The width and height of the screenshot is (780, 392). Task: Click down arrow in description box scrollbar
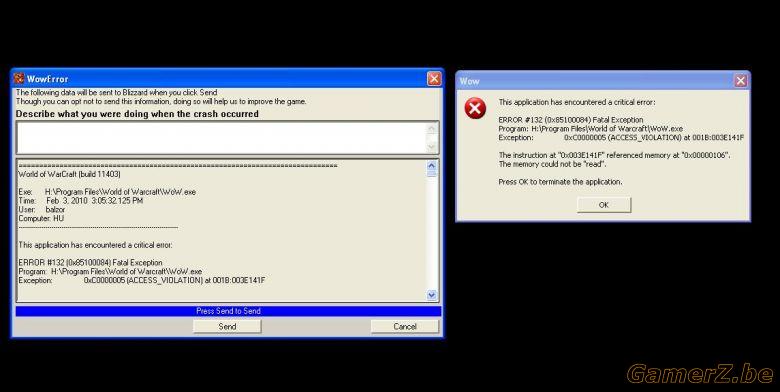[x=432, y=147]
